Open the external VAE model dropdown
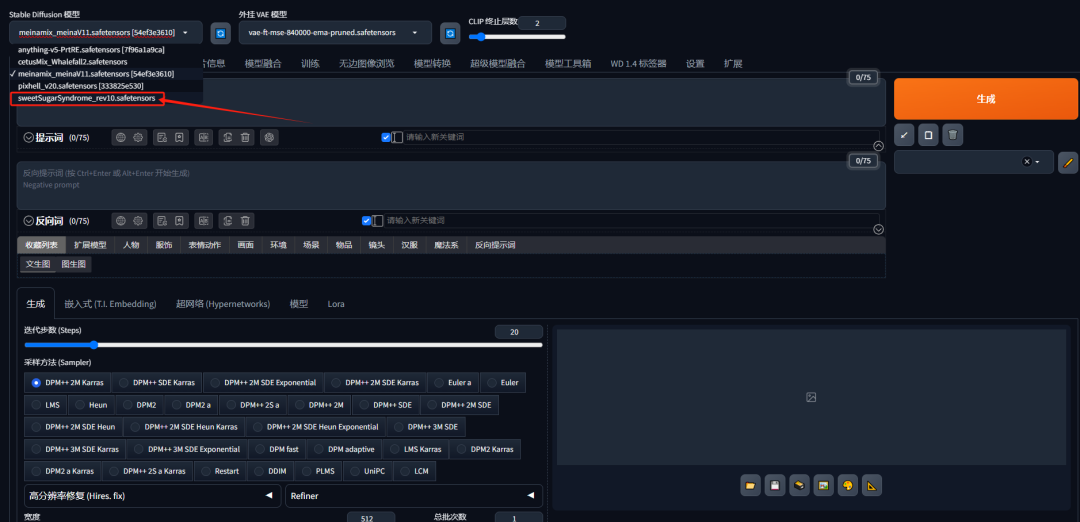Screen dimensions: 1080x522 tap(335, 32)
